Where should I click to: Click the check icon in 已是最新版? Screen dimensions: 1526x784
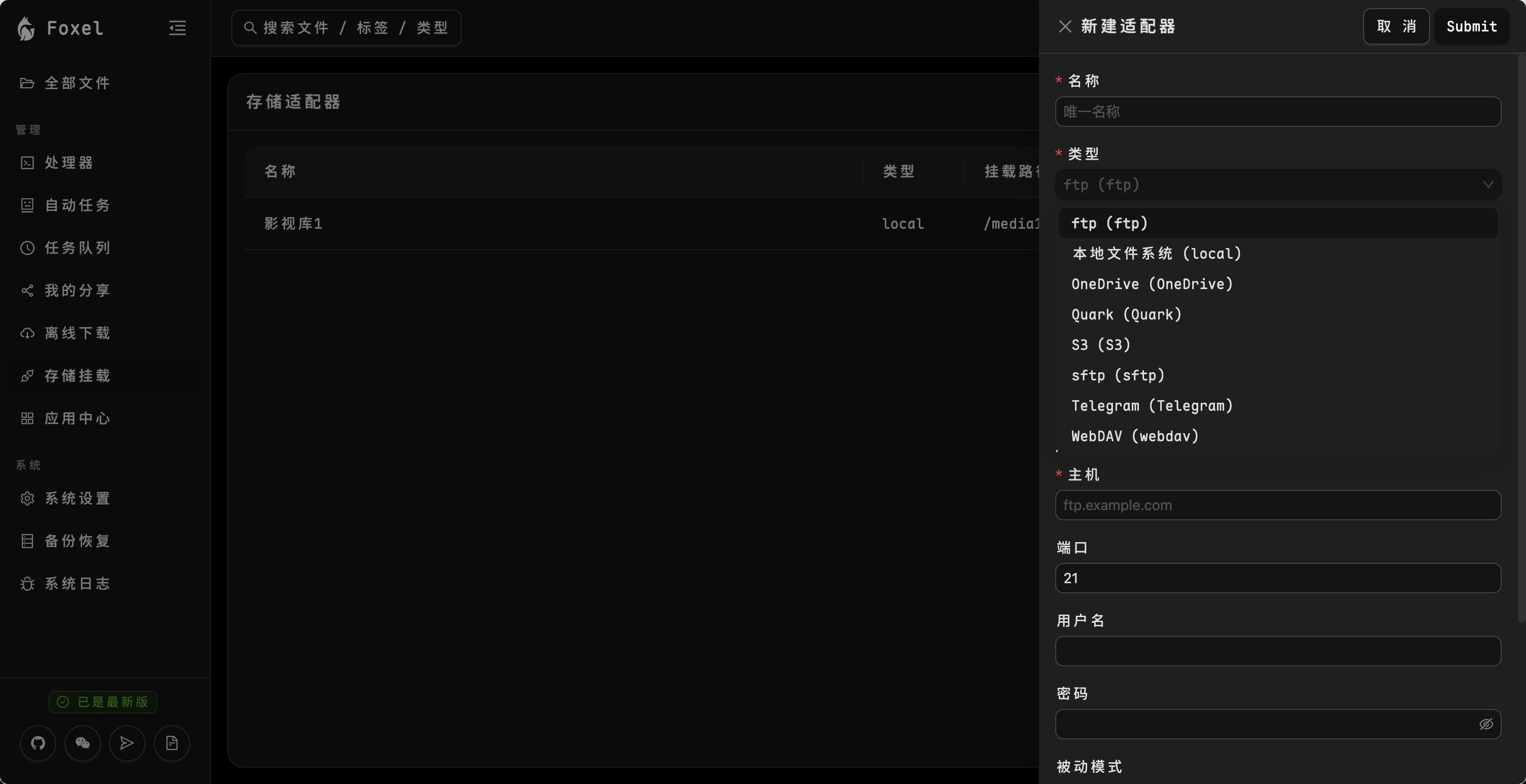63,702
